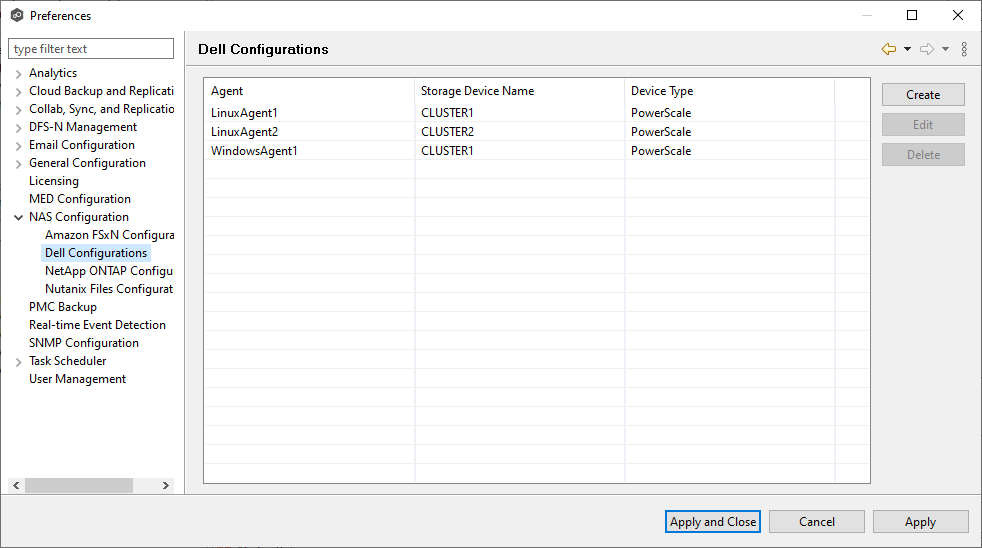Collapse the NAS Configuration tree node
Image resolution: width=982 pixels, height=548 pixels.
19,217
